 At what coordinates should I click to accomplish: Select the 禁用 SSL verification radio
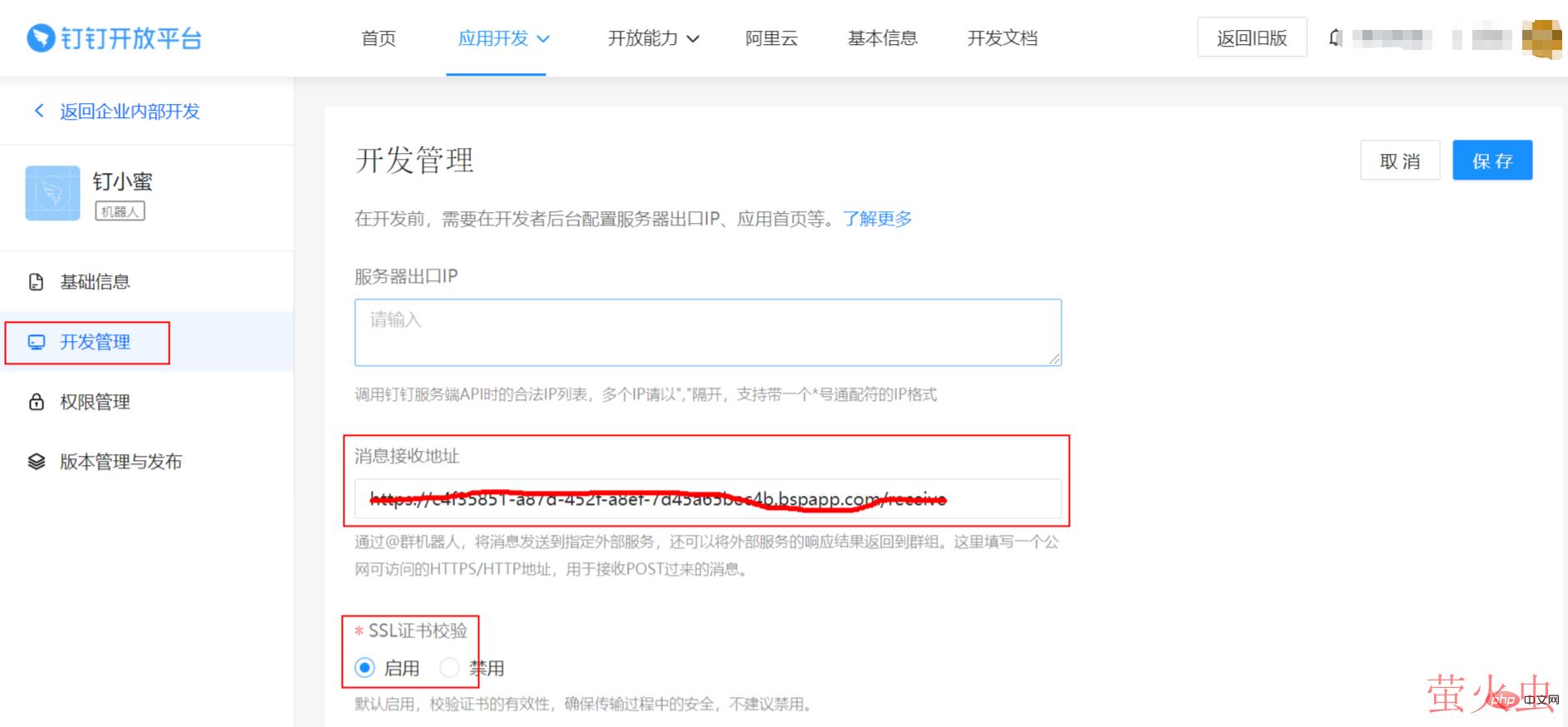(x=449, y=668)
